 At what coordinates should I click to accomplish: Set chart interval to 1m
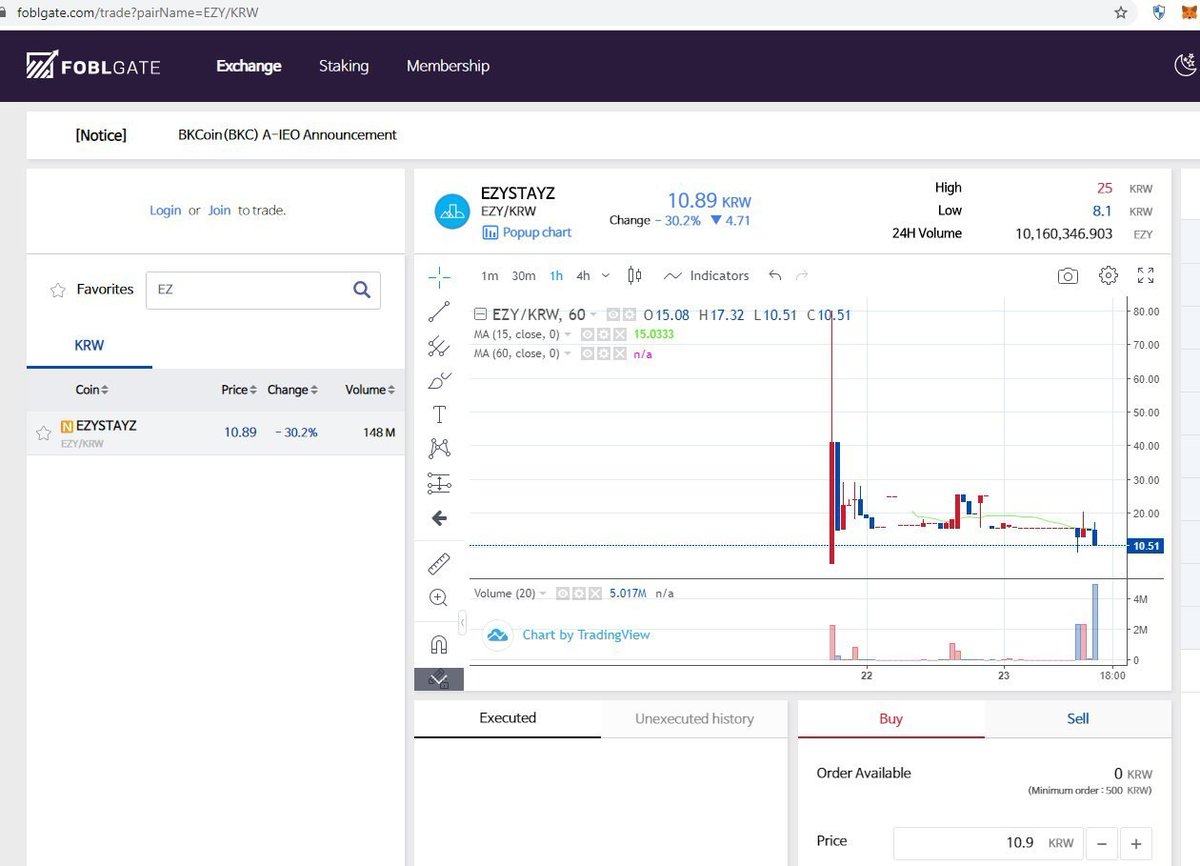tap(489, 276)
